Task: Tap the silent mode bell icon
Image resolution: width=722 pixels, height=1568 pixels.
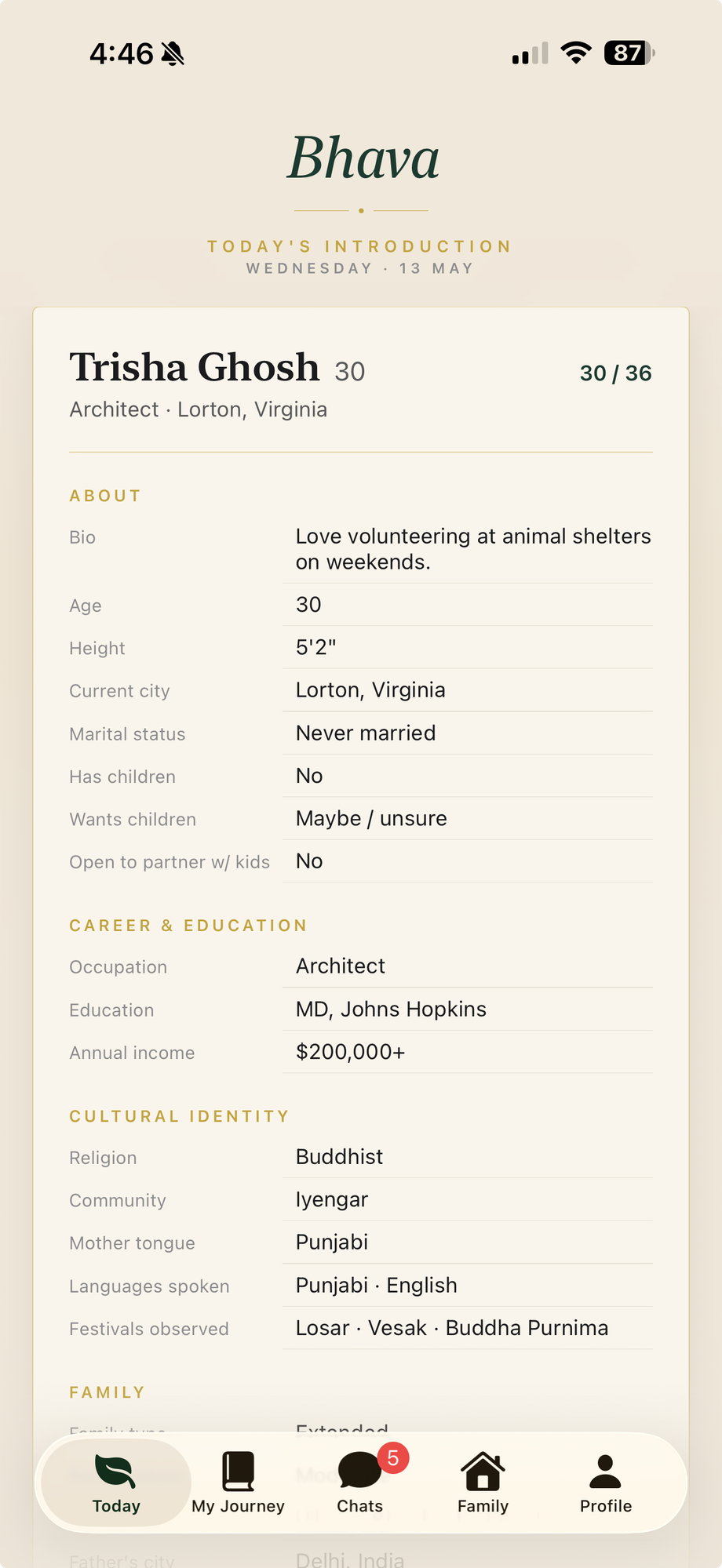Action: tap(173, 54)
